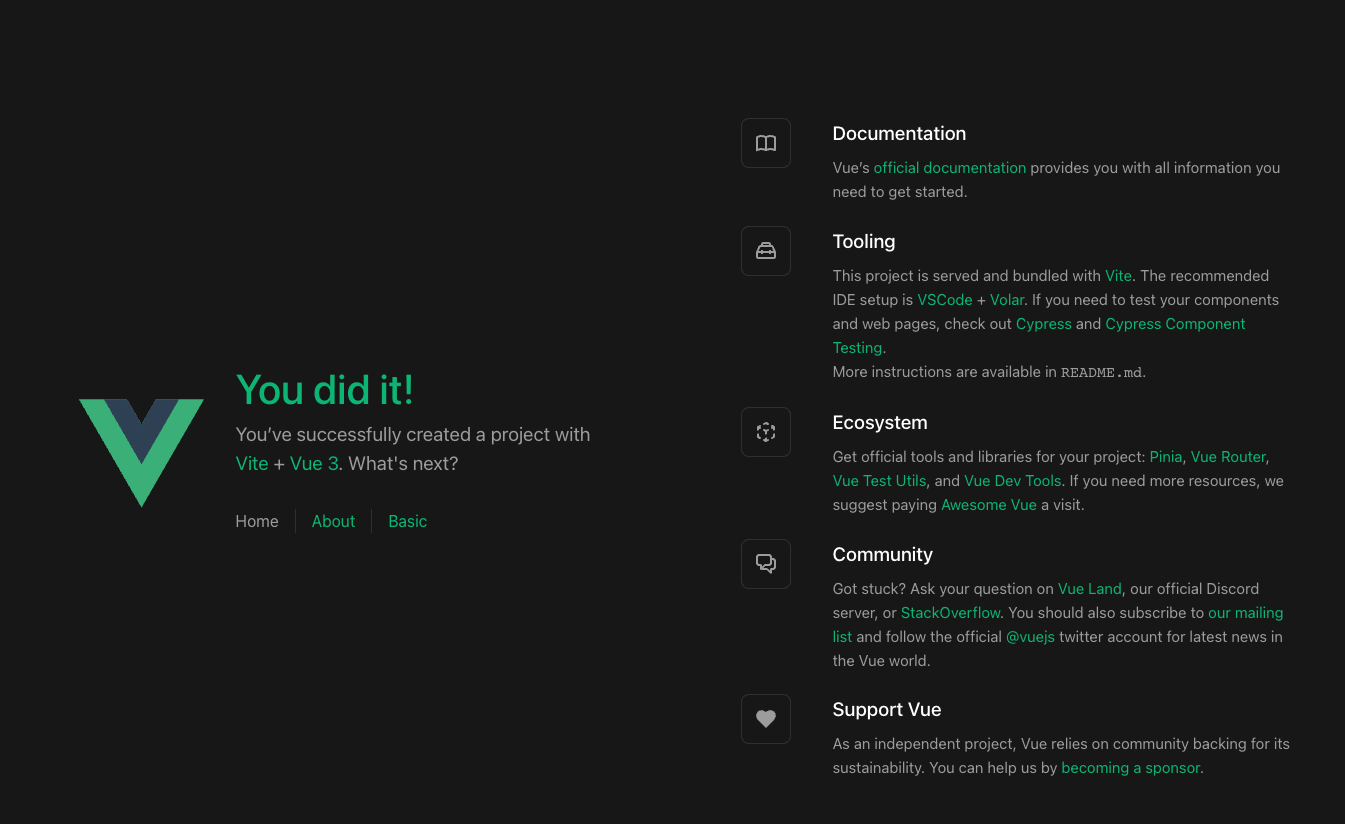Open the Vue Dev Tools link
1345x824 pixels.
pos(1012,480)
